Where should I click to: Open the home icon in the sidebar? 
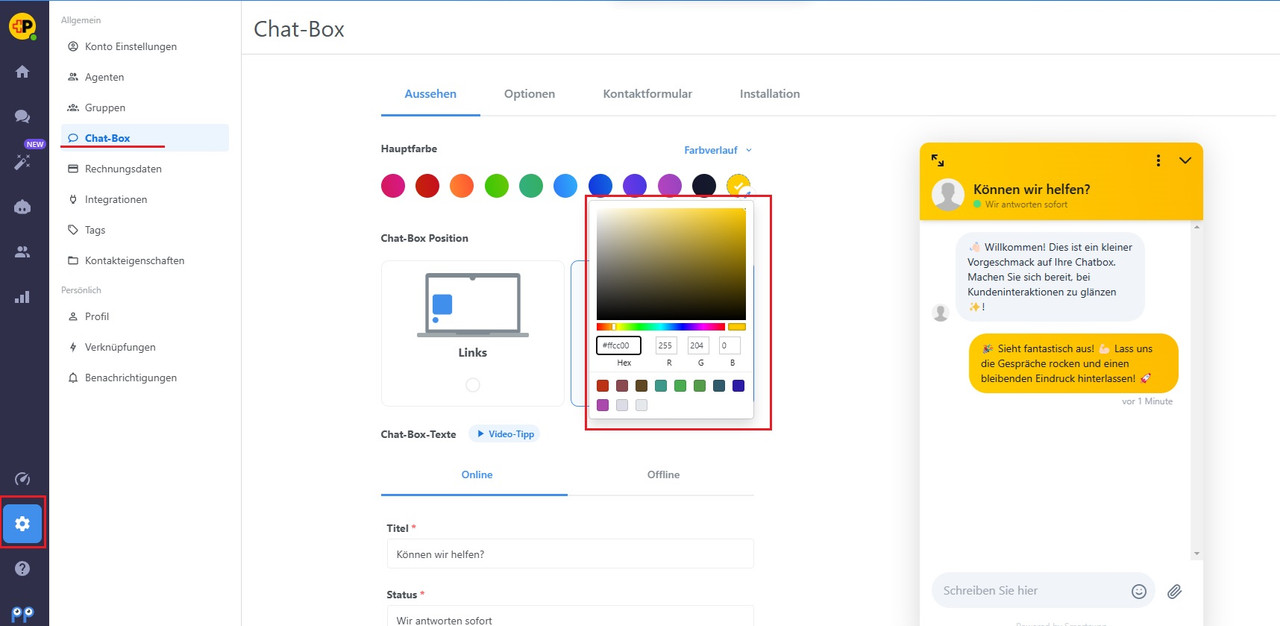(x=22, y=72)
